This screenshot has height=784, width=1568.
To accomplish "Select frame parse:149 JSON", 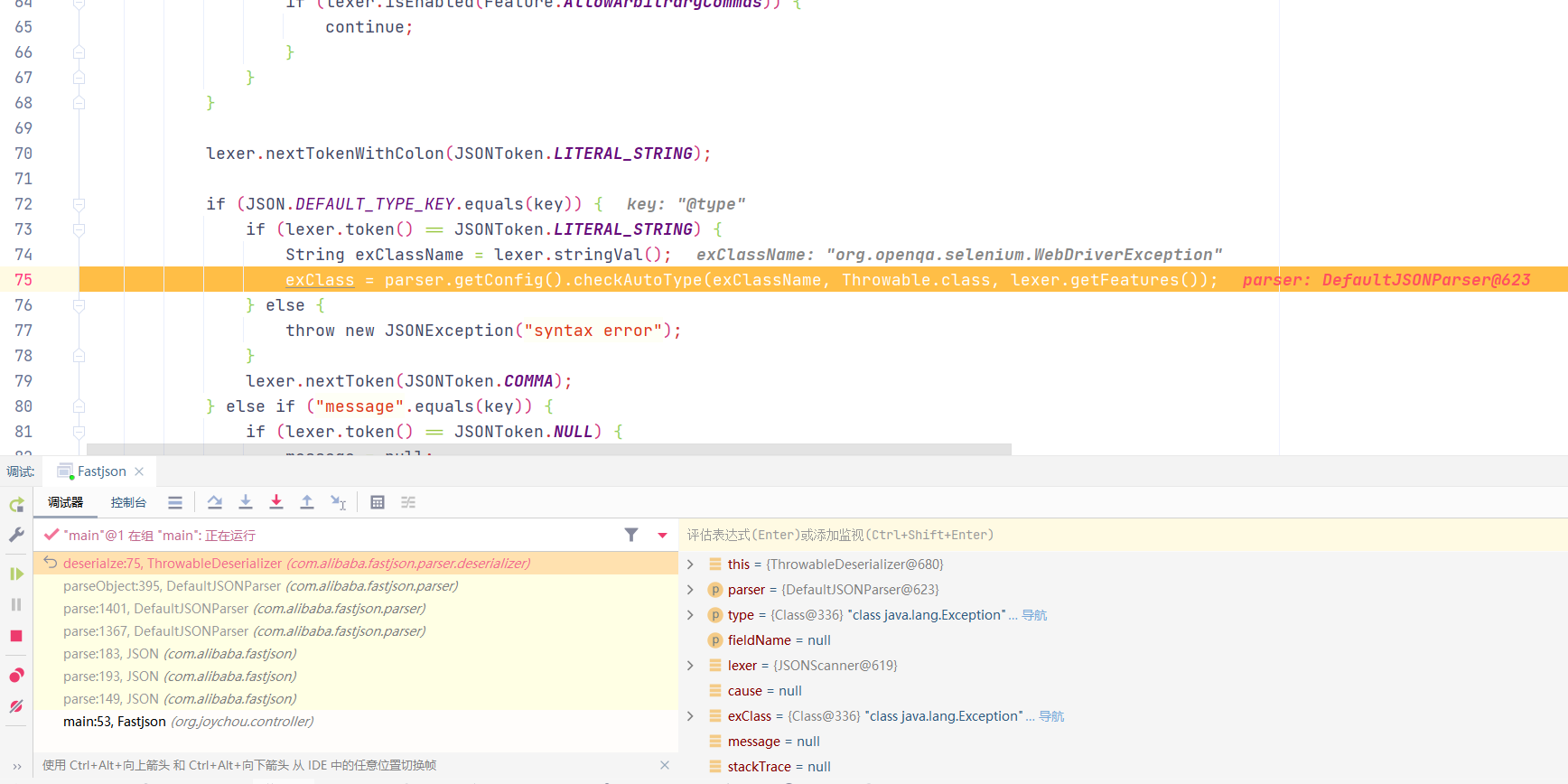I will (356, 699).
